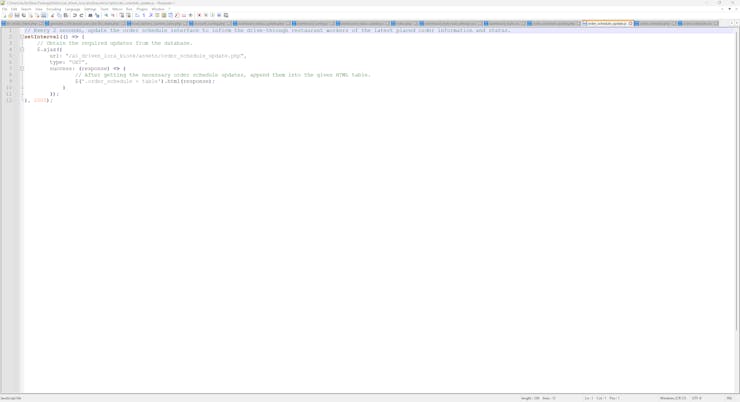This screenshot has height=402, width=740.
Task: Open the Edit menu
Action: [x=14, y=9]
